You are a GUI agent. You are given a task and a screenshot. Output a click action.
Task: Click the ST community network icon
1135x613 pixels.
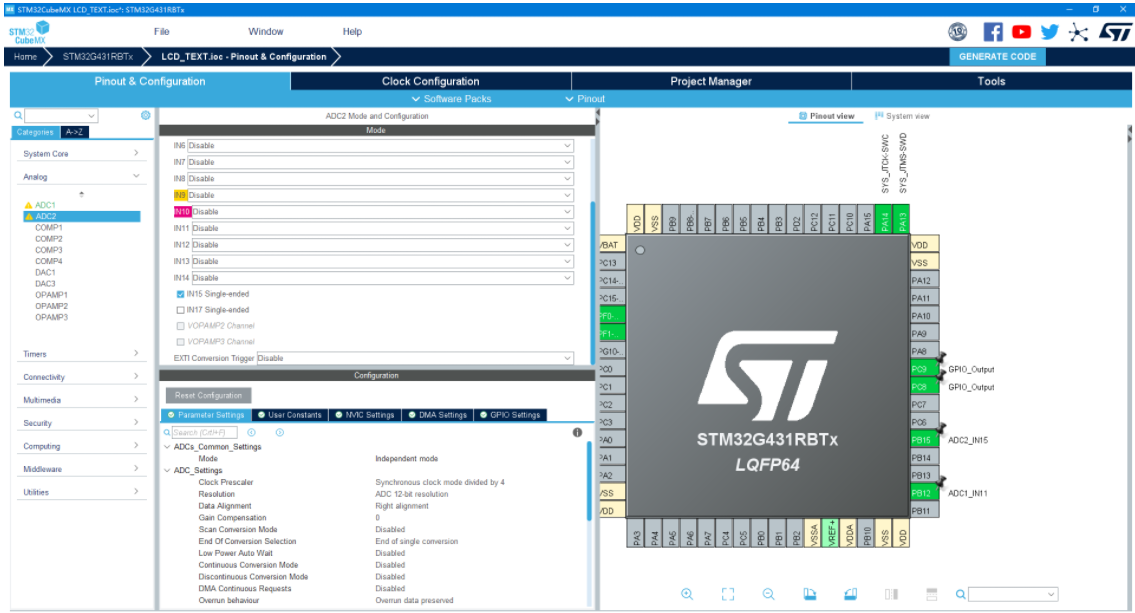pos(1078,33)
